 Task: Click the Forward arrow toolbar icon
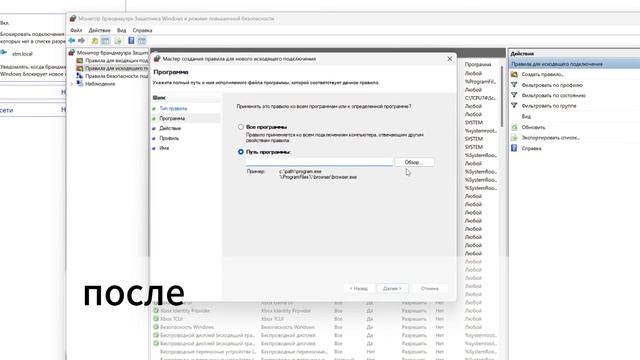click(82, 40)
